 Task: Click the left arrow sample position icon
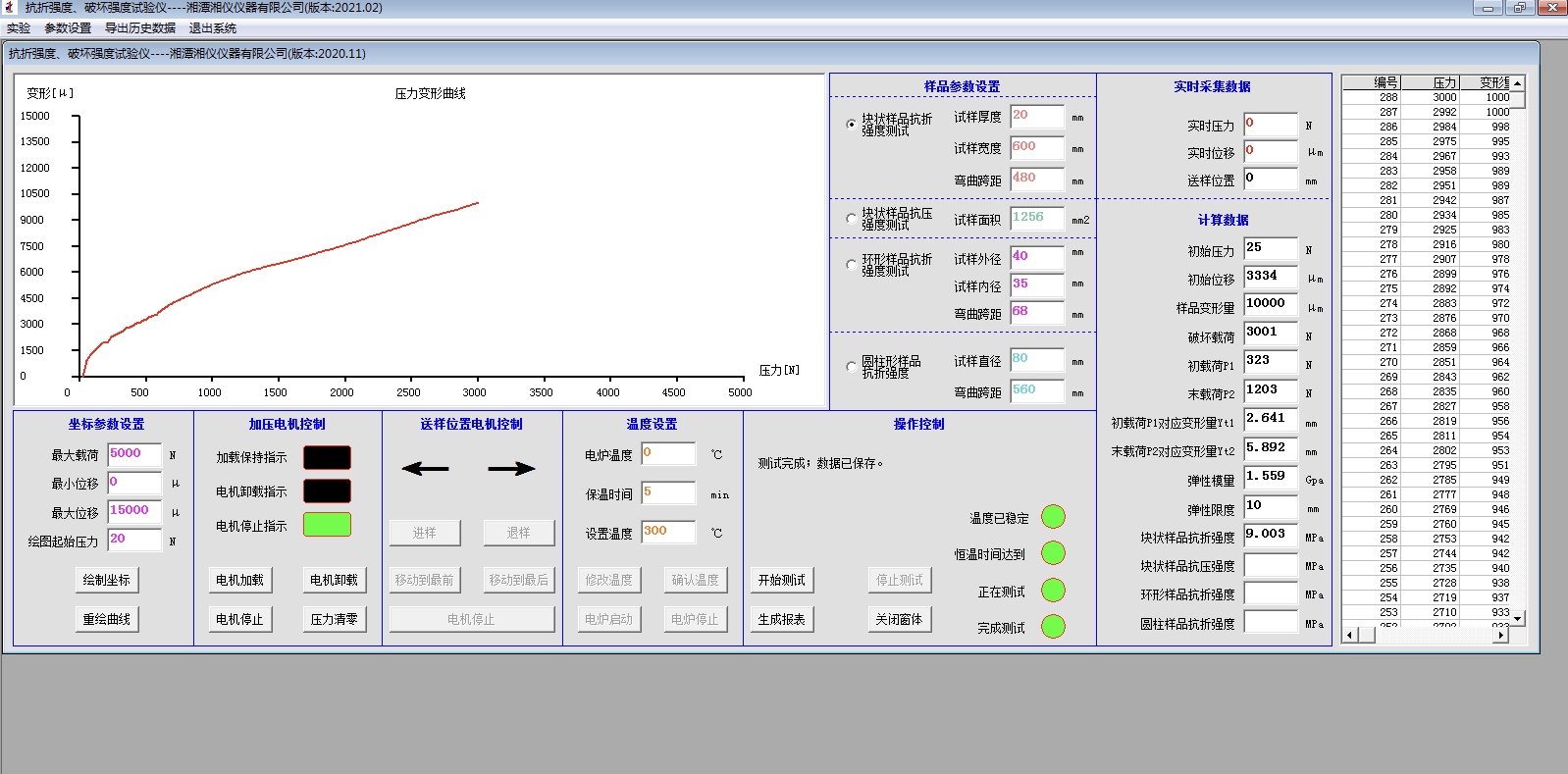coord(425,469)
